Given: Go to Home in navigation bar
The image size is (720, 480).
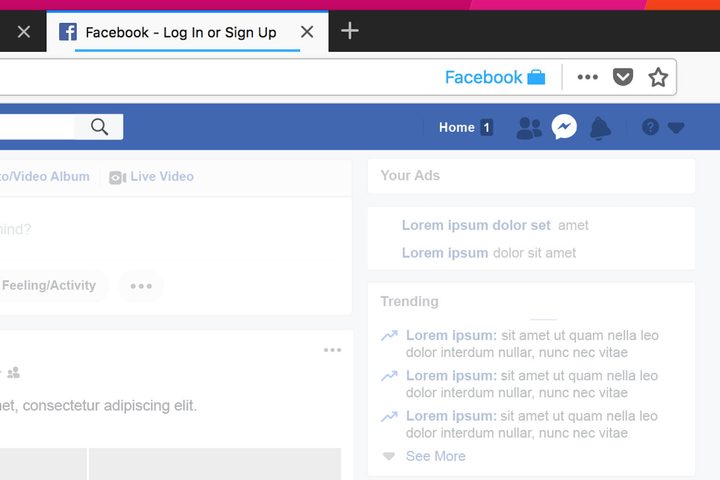Looking at the screenshot, I should point(456,127).
